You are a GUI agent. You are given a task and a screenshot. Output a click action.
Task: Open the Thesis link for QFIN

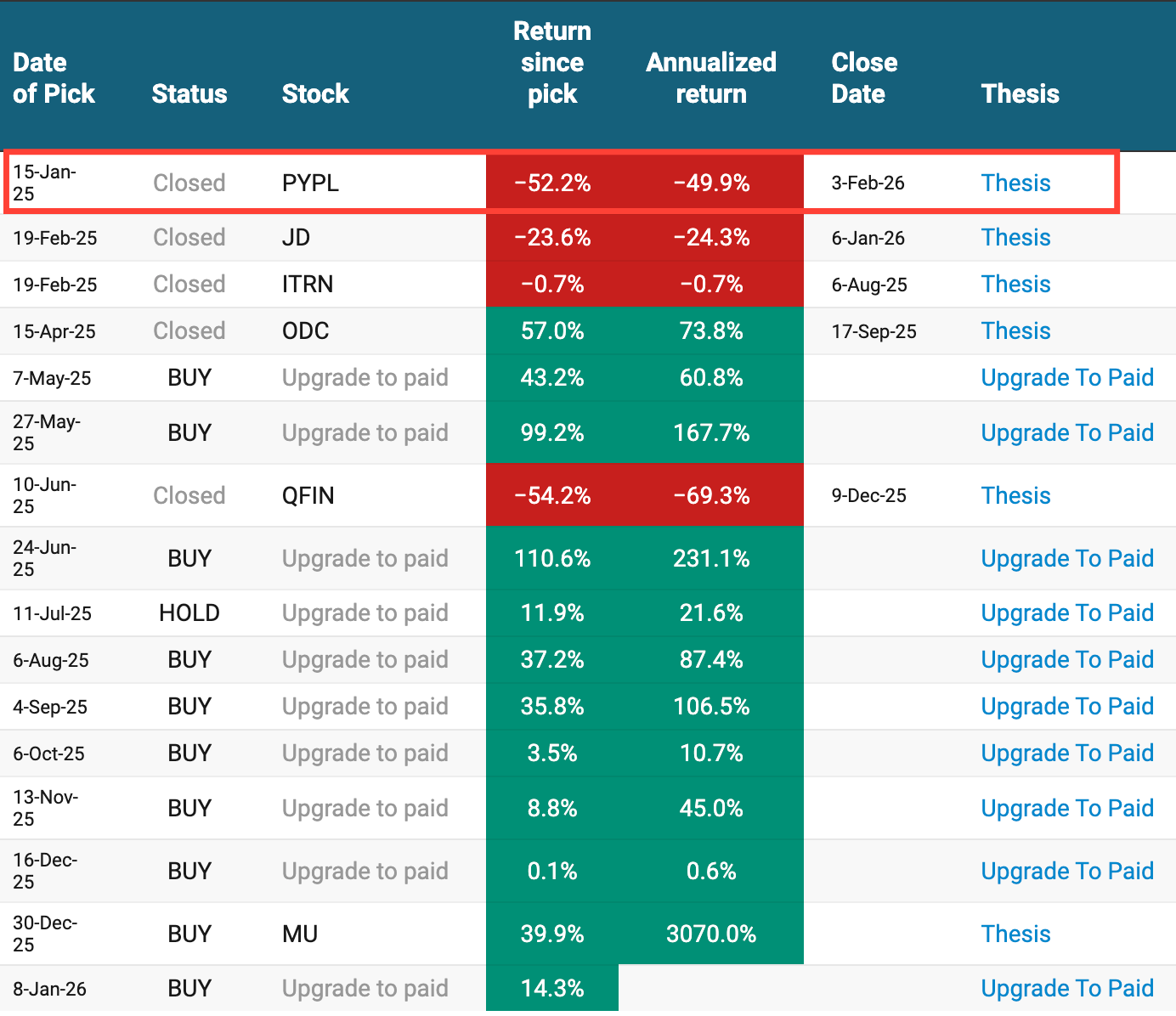[1015, 495]
